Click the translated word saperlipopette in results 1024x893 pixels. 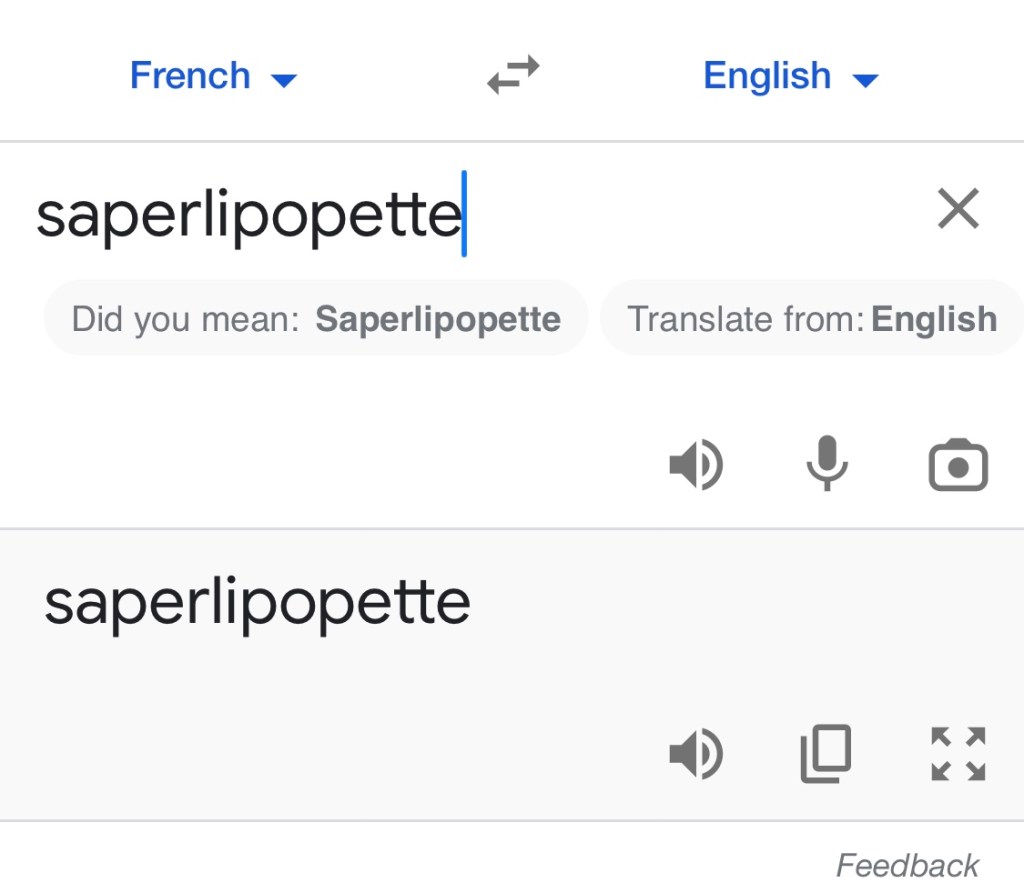pos(257,603)
